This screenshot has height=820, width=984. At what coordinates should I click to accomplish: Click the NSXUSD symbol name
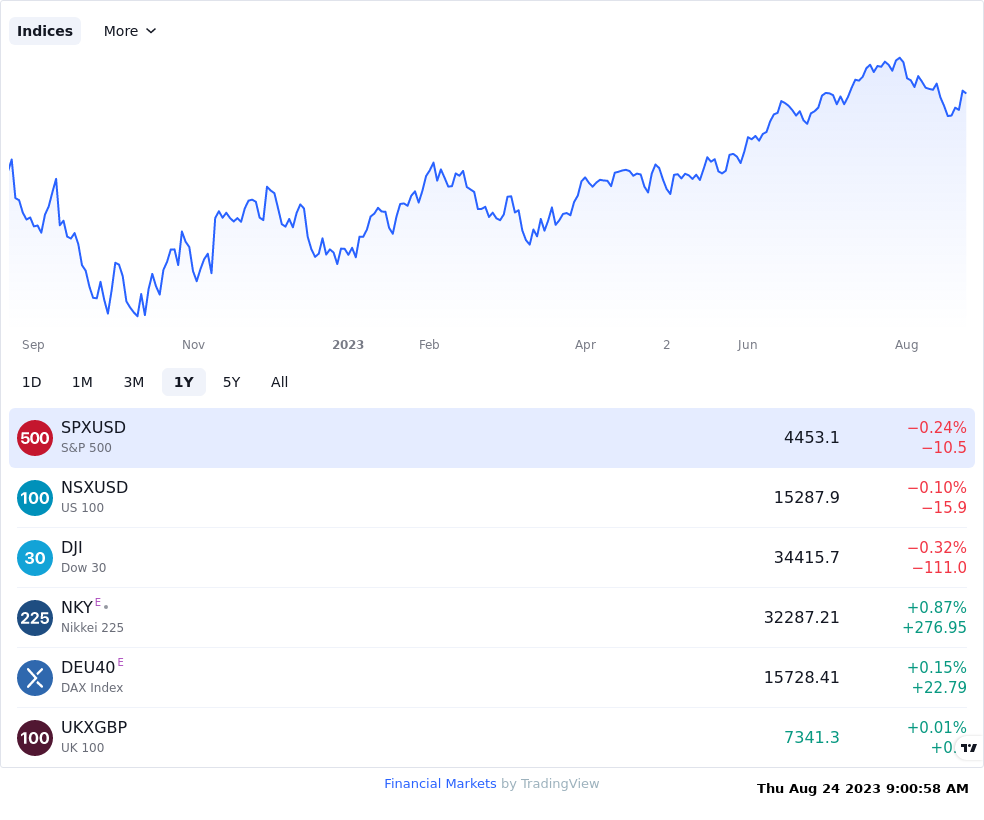tap(95, 487)
